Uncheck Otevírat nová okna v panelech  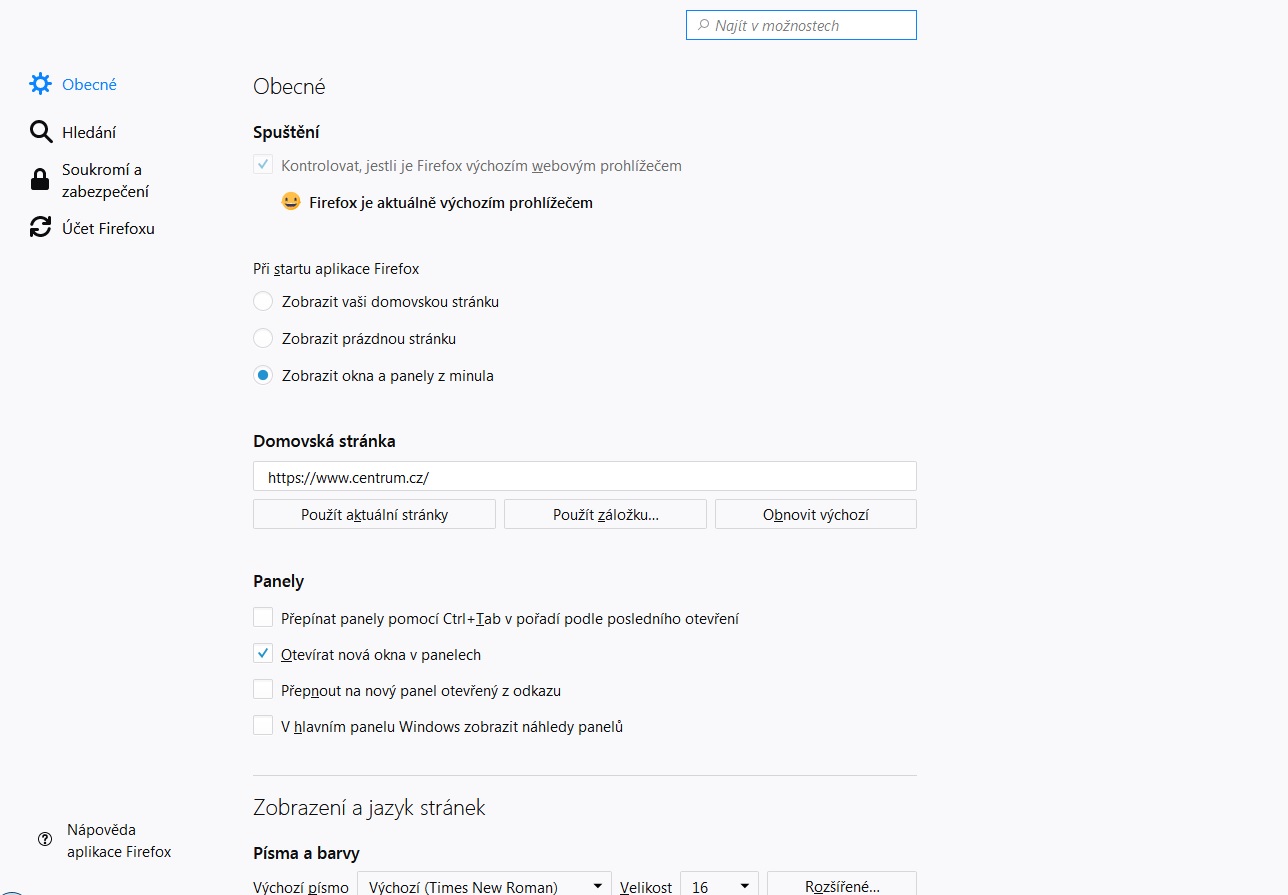pos(263,654)
